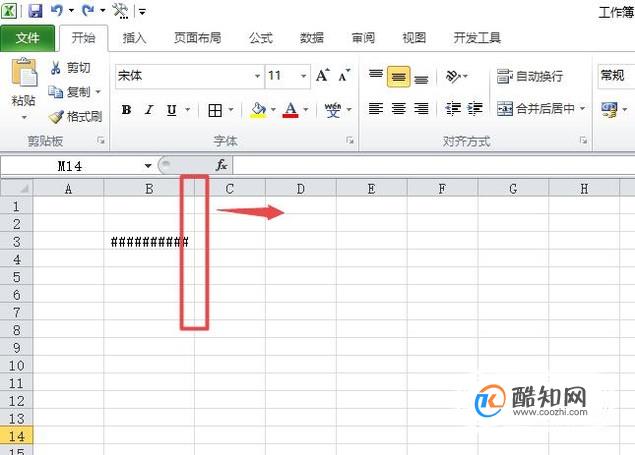Click the 粘贴 paste clipboard icon
This screenshot has width=635, height=455.
24,72
